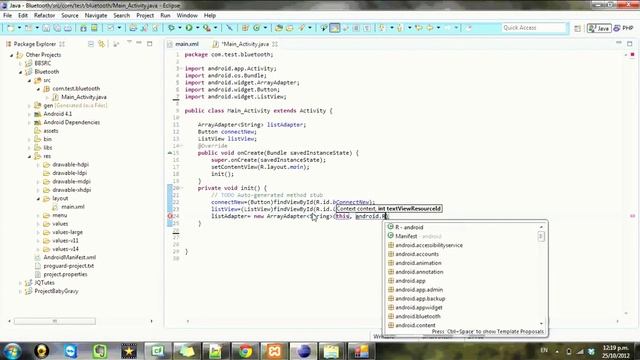Maximize the Package Explorer view
640x360 pixels.
click(149, 43)
